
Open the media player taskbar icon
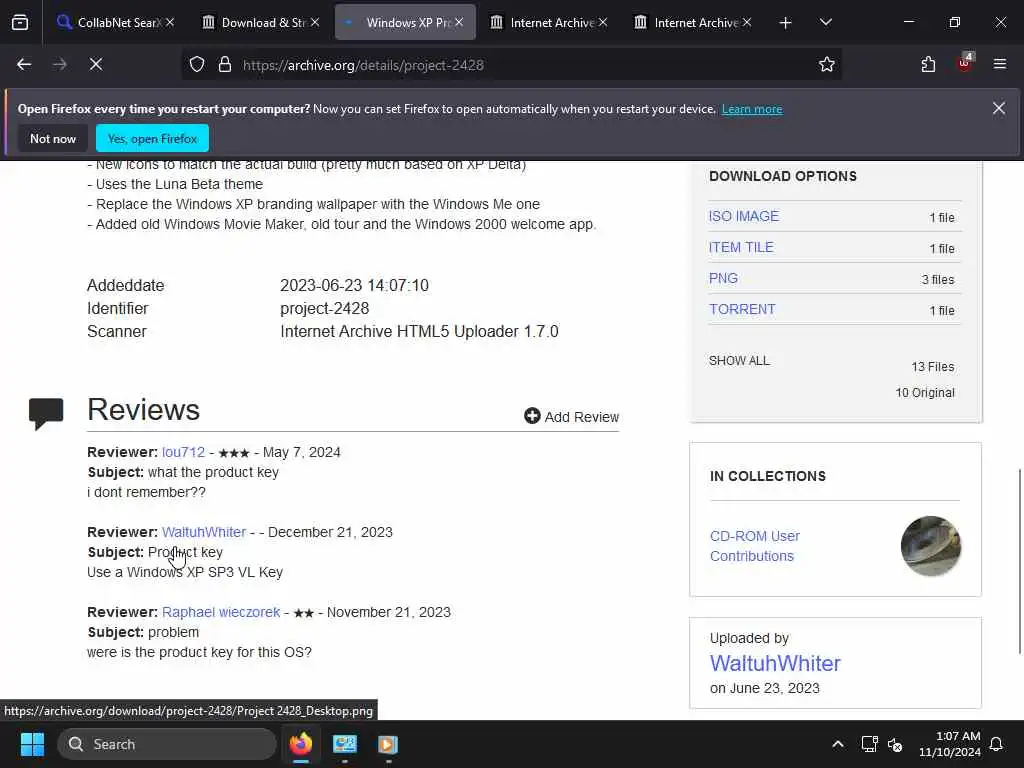388,744
